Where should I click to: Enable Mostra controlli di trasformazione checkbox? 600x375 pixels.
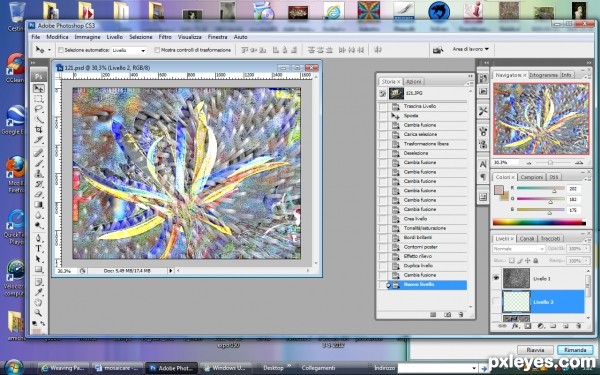[x=157, y=50]
